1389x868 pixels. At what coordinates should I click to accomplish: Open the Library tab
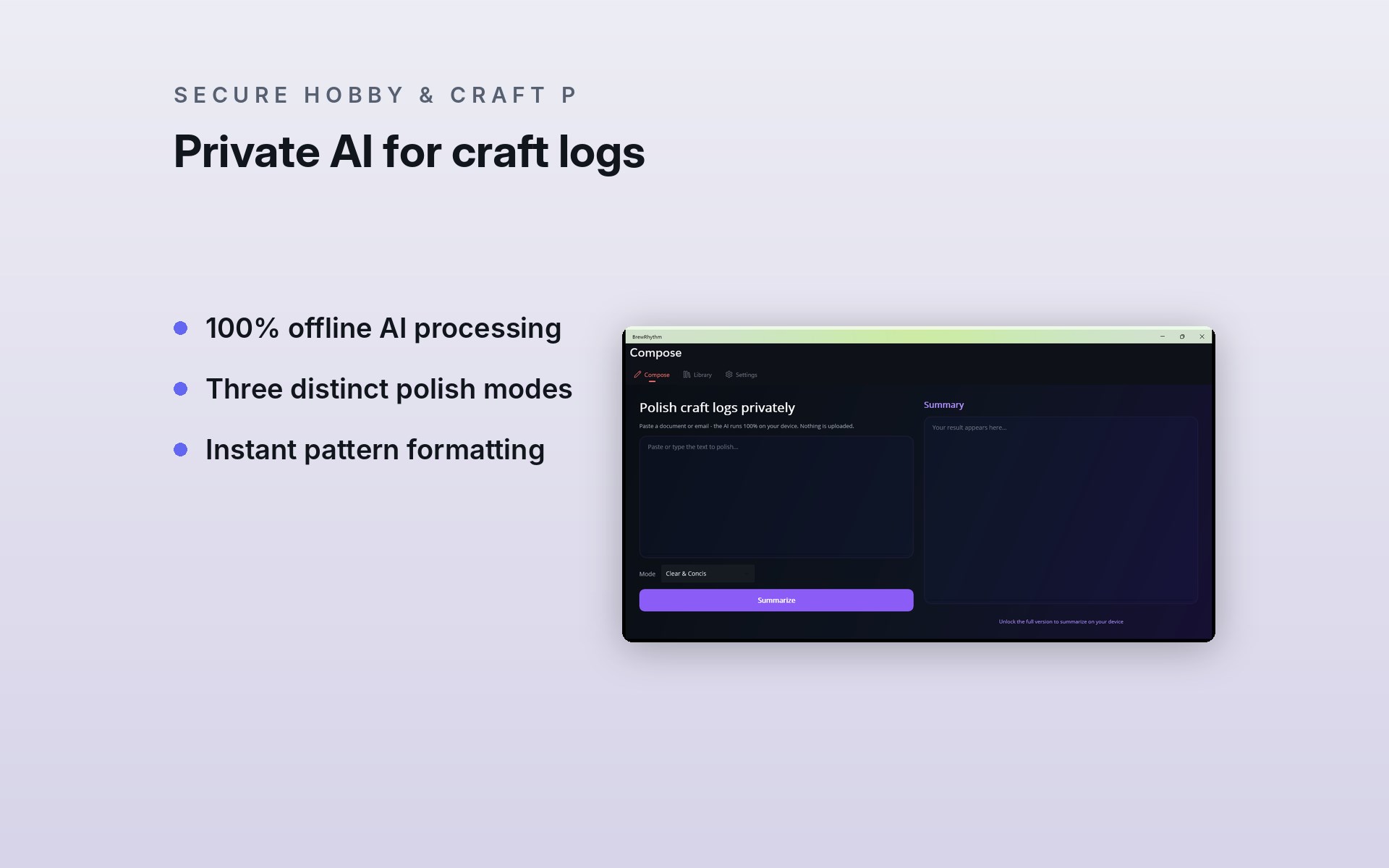coord(697,375)
